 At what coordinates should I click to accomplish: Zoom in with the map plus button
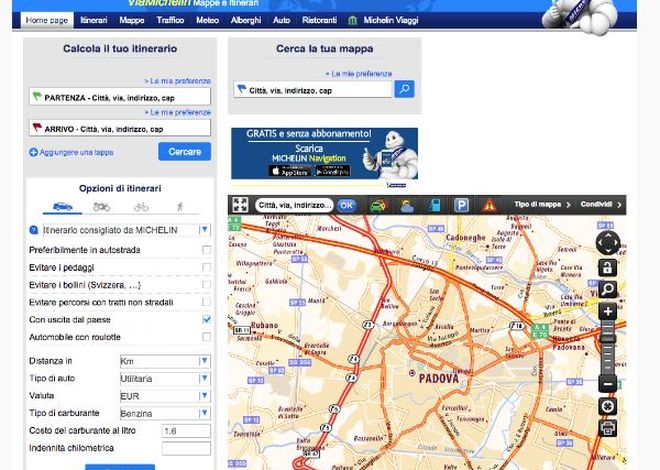pyautogui.click(x=607, y=312)
